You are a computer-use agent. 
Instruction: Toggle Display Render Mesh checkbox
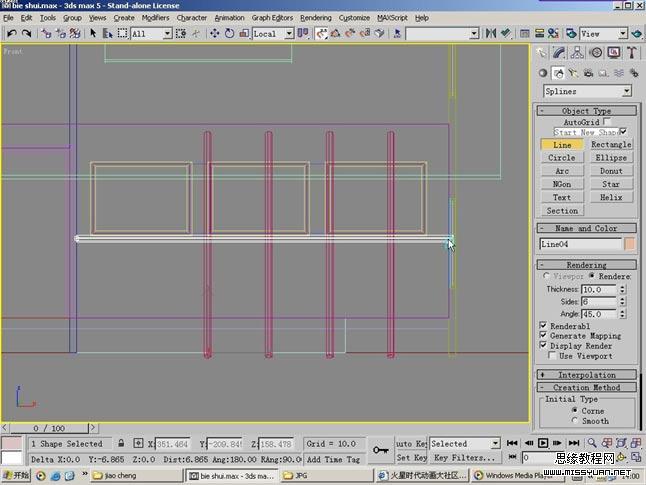[x=543, y=345]
